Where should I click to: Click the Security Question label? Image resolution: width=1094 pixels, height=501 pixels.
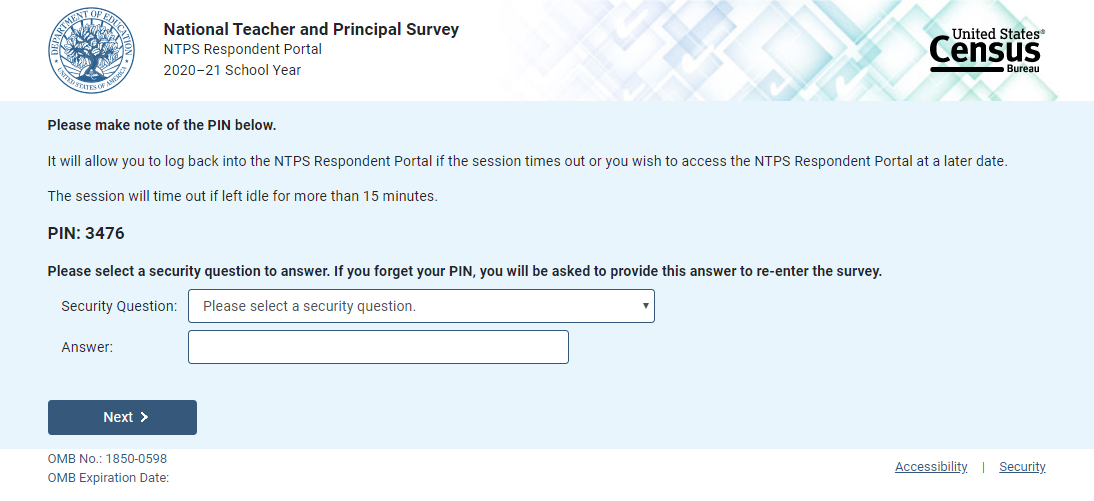(119, 306)
